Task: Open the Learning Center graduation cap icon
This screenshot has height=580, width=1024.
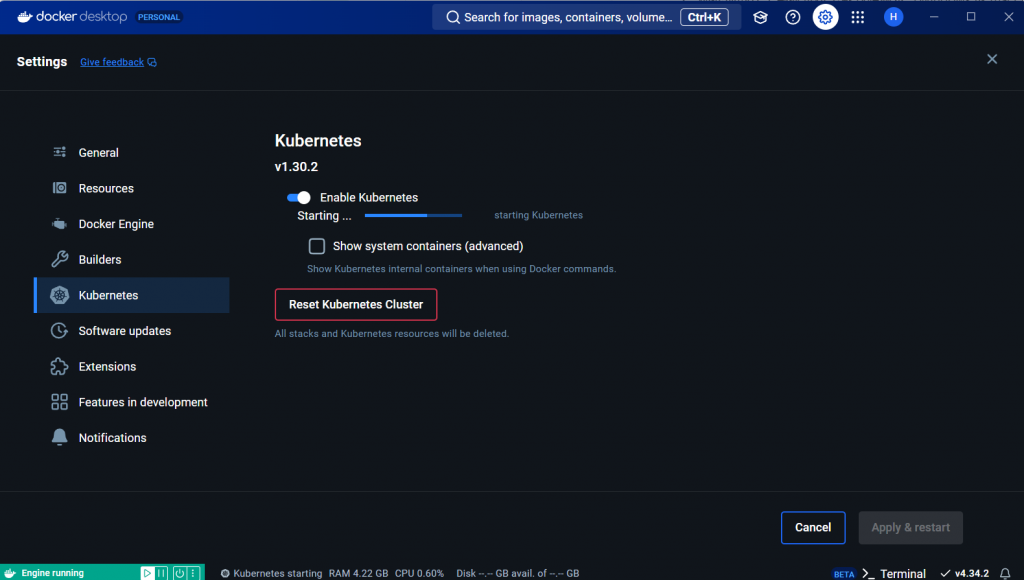Action: click(760, 18)
